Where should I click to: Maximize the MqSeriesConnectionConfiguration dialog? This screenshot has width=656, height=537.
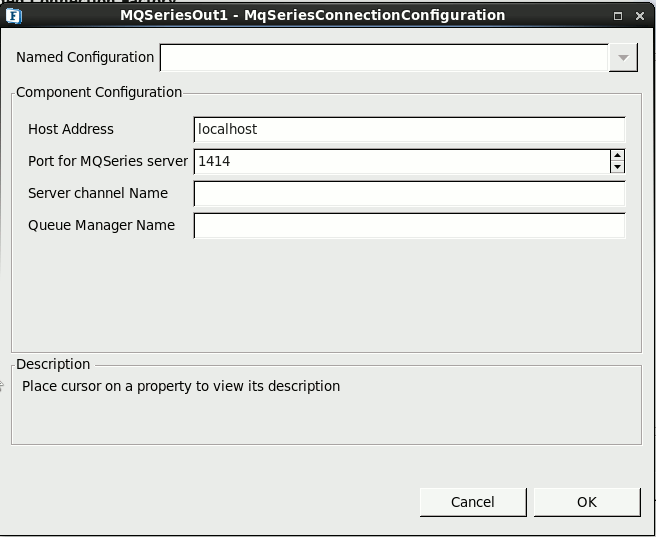(618, 16)
